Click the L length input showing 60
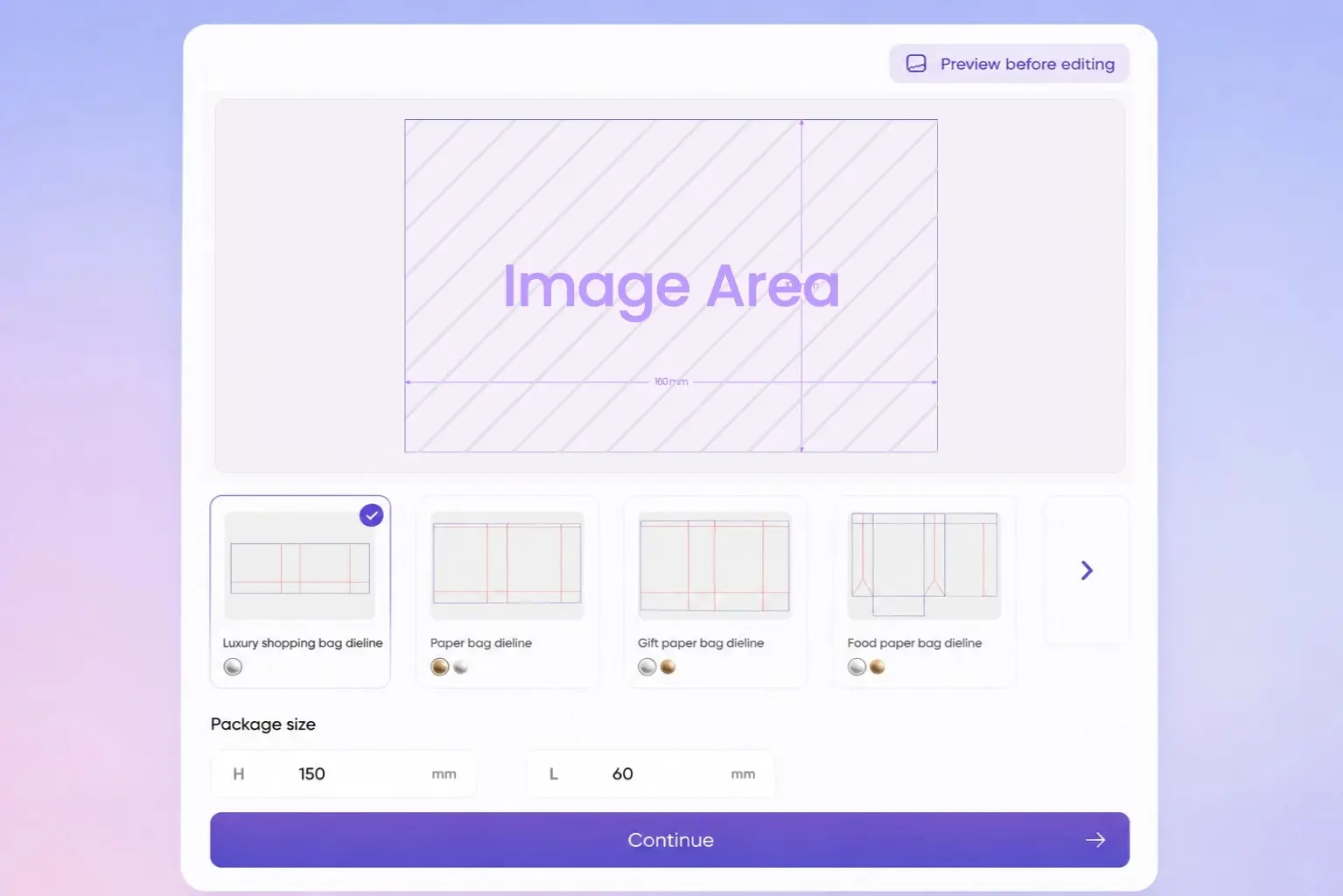1343x896 pixels. point(651,773)
